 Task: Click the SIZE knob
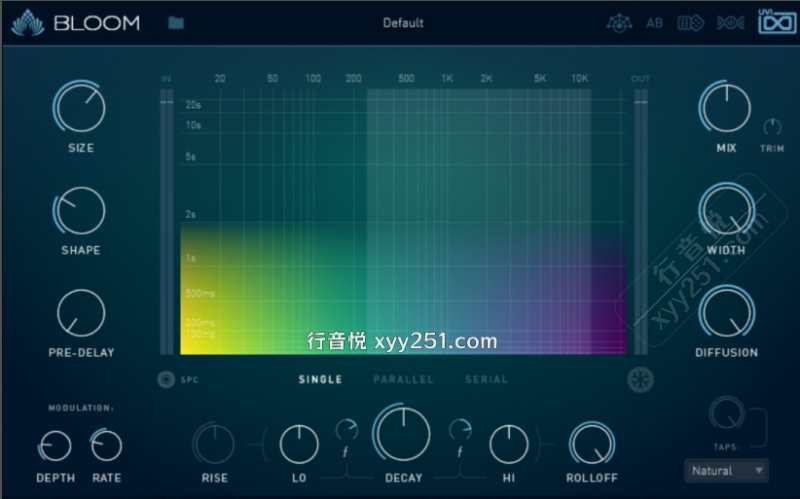pos(80,107)
